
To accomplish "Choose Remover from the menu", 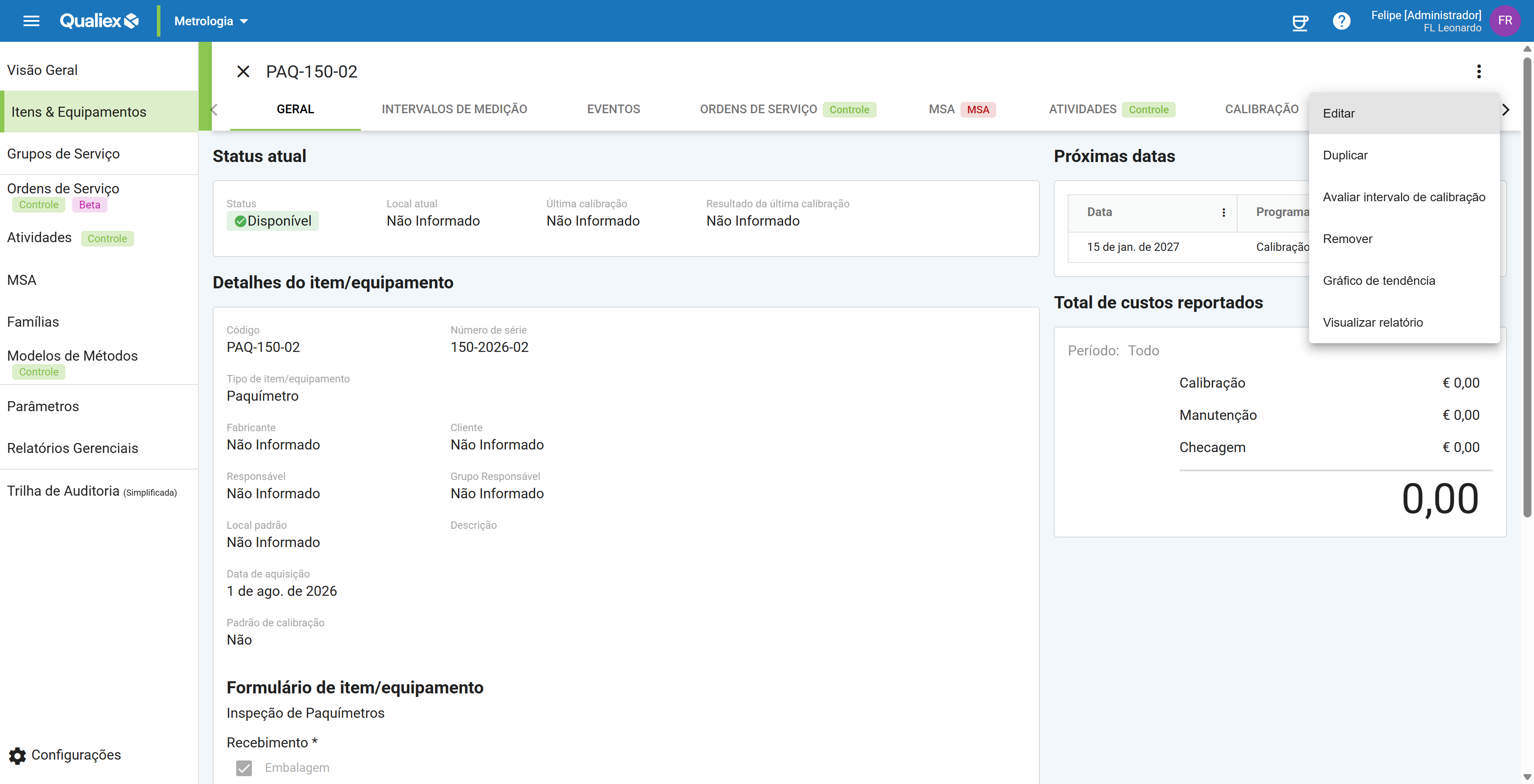I will pos(1404,239).
